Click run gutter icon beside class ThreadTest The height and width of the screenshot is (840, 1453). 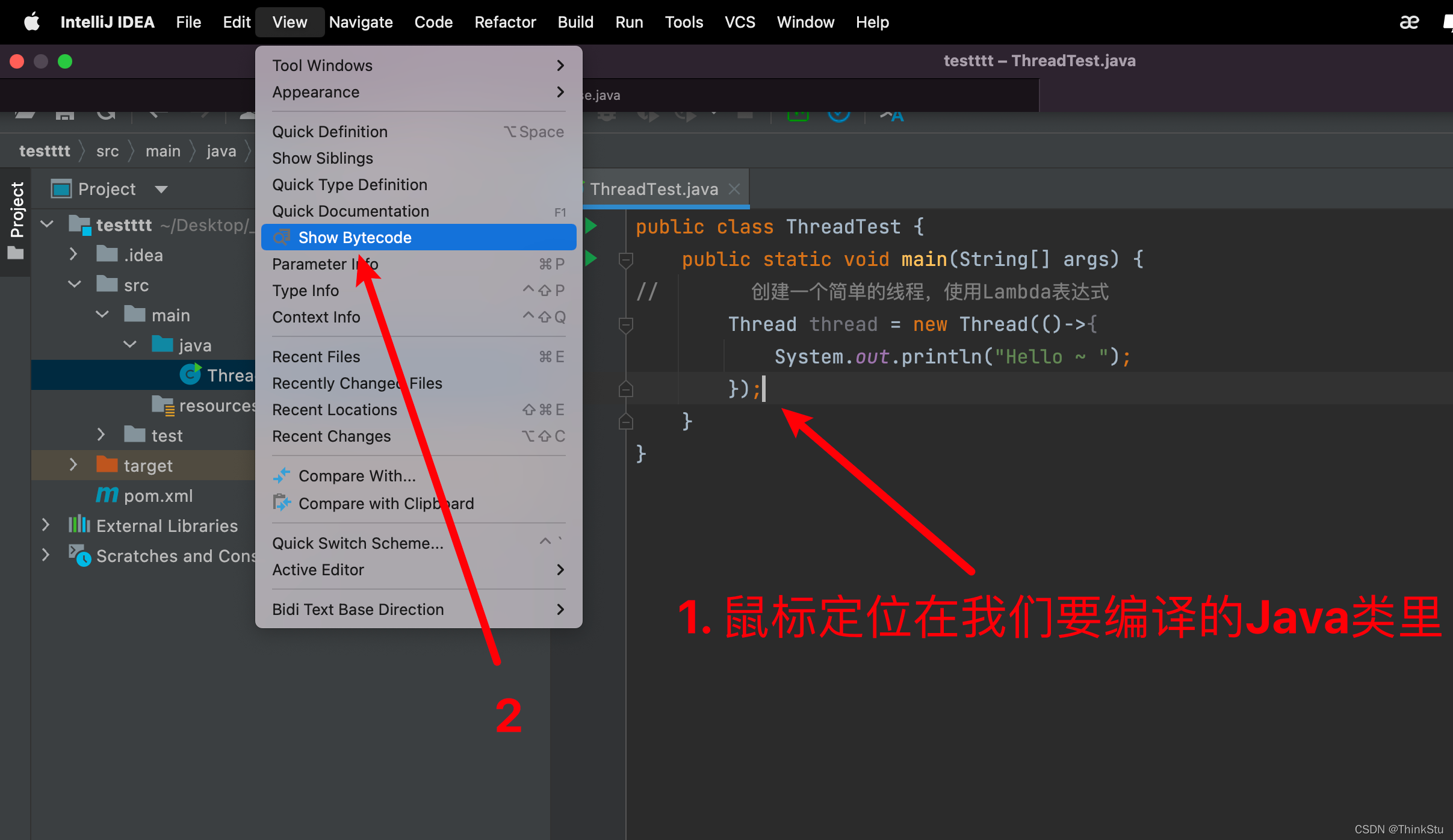tap(591, 226)
